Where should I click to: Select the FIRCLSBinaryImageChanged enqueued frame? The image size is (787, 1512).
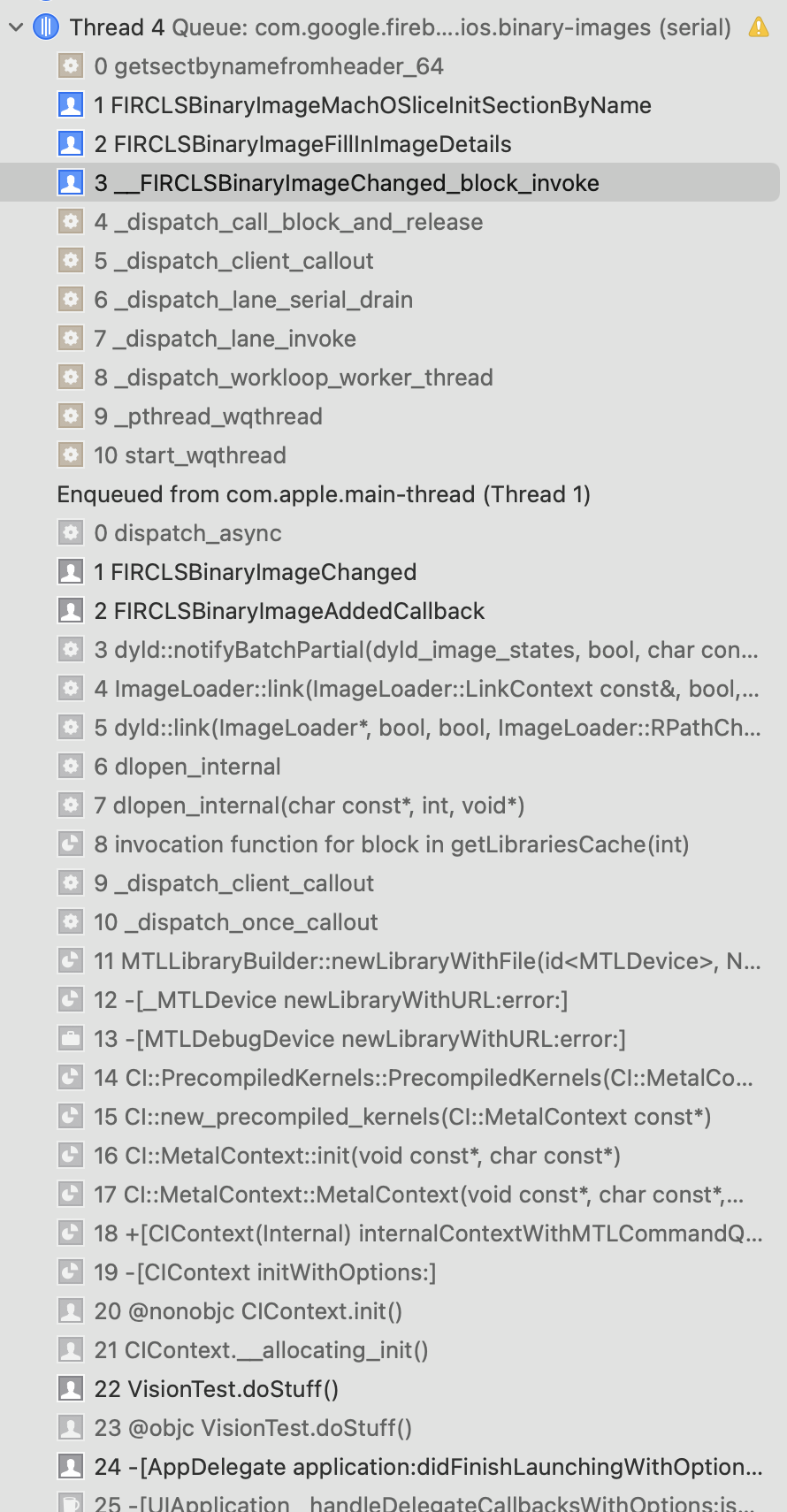click(255, 572)
